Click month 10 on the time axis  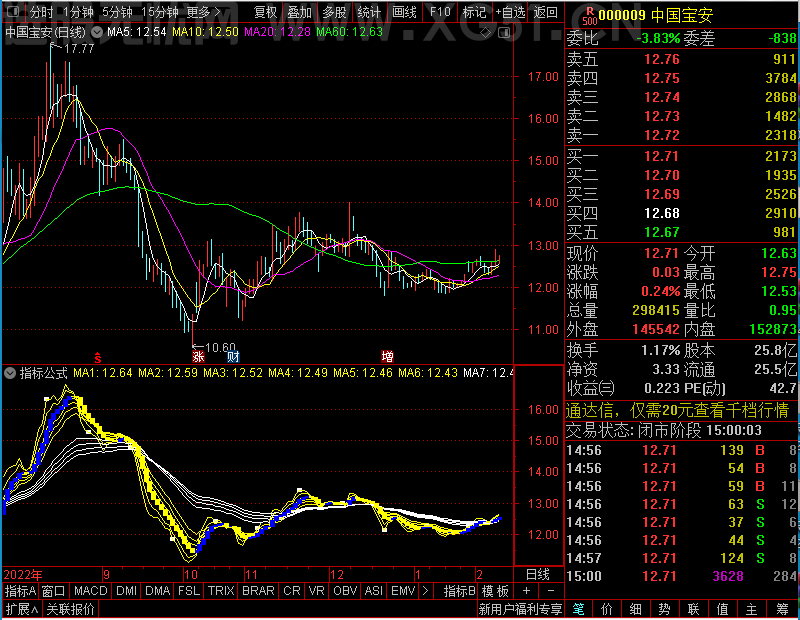tap(191, 575)
